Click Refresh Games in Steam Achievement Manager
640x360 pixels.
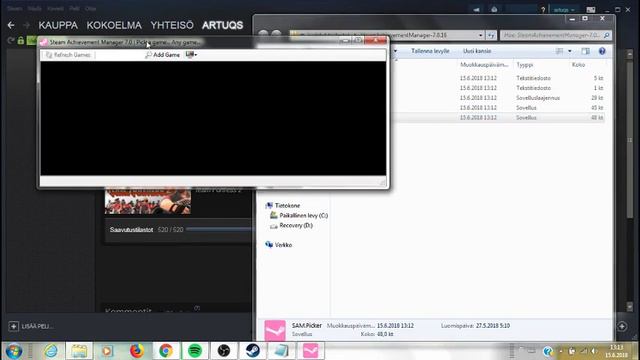[68, 55]
